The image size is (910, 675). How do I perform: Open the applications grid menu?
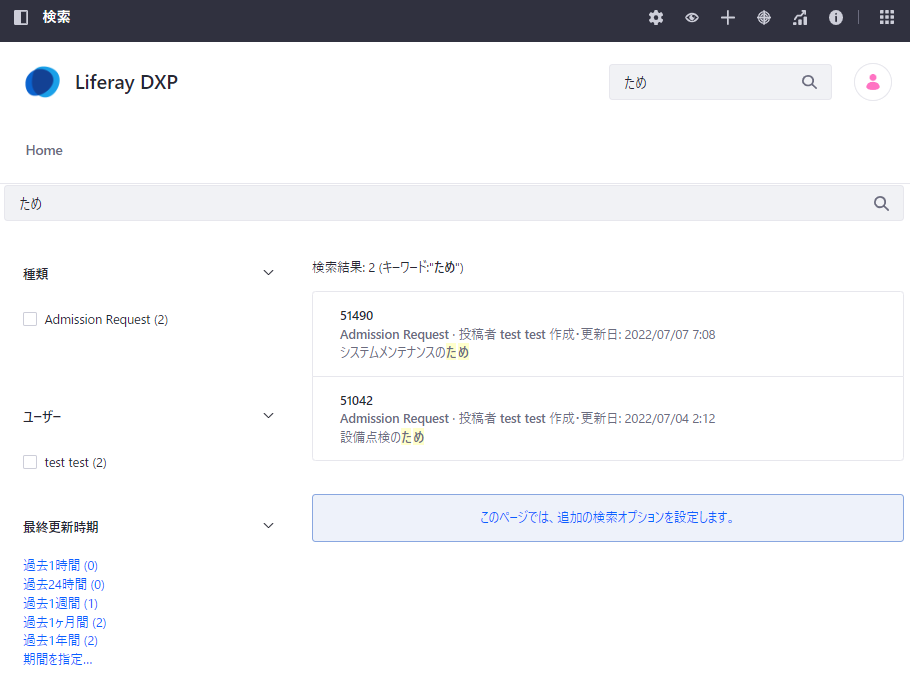[x=887, y=17]
